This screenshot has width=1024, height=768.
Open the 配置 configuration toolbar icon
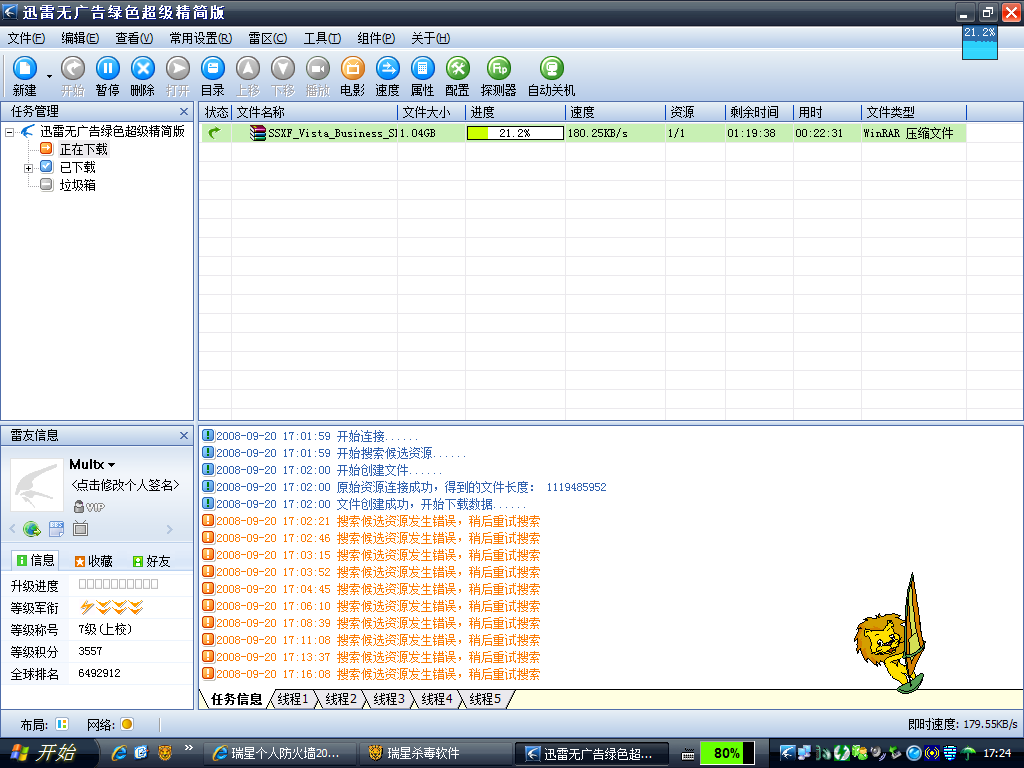pos(458,68)
